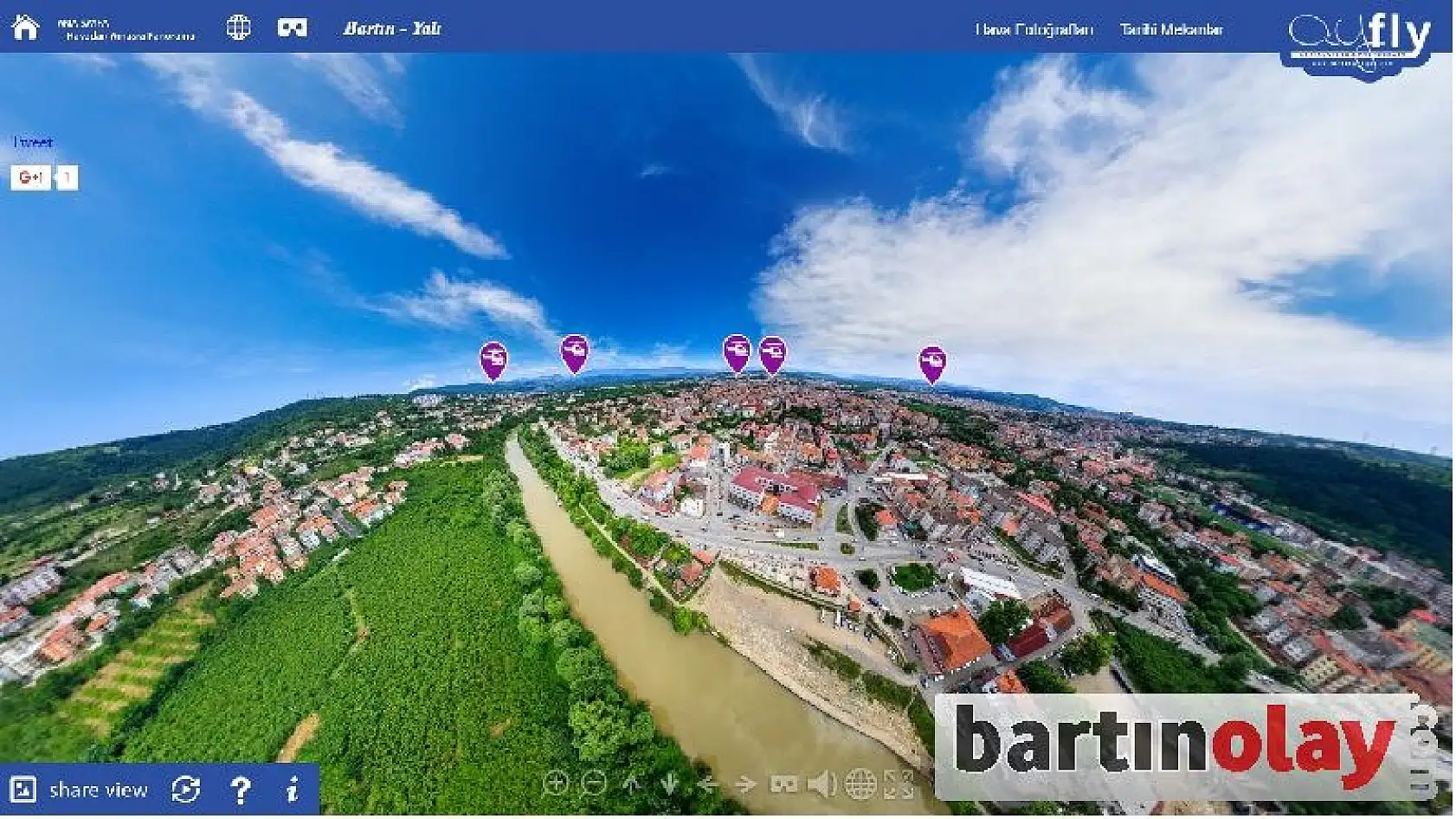The width and height of the screenshot is (1456, 819).
Task: Open the Hava Fotoğrafları menu item
Action: pyautogui.click(x=1035, y=29)
